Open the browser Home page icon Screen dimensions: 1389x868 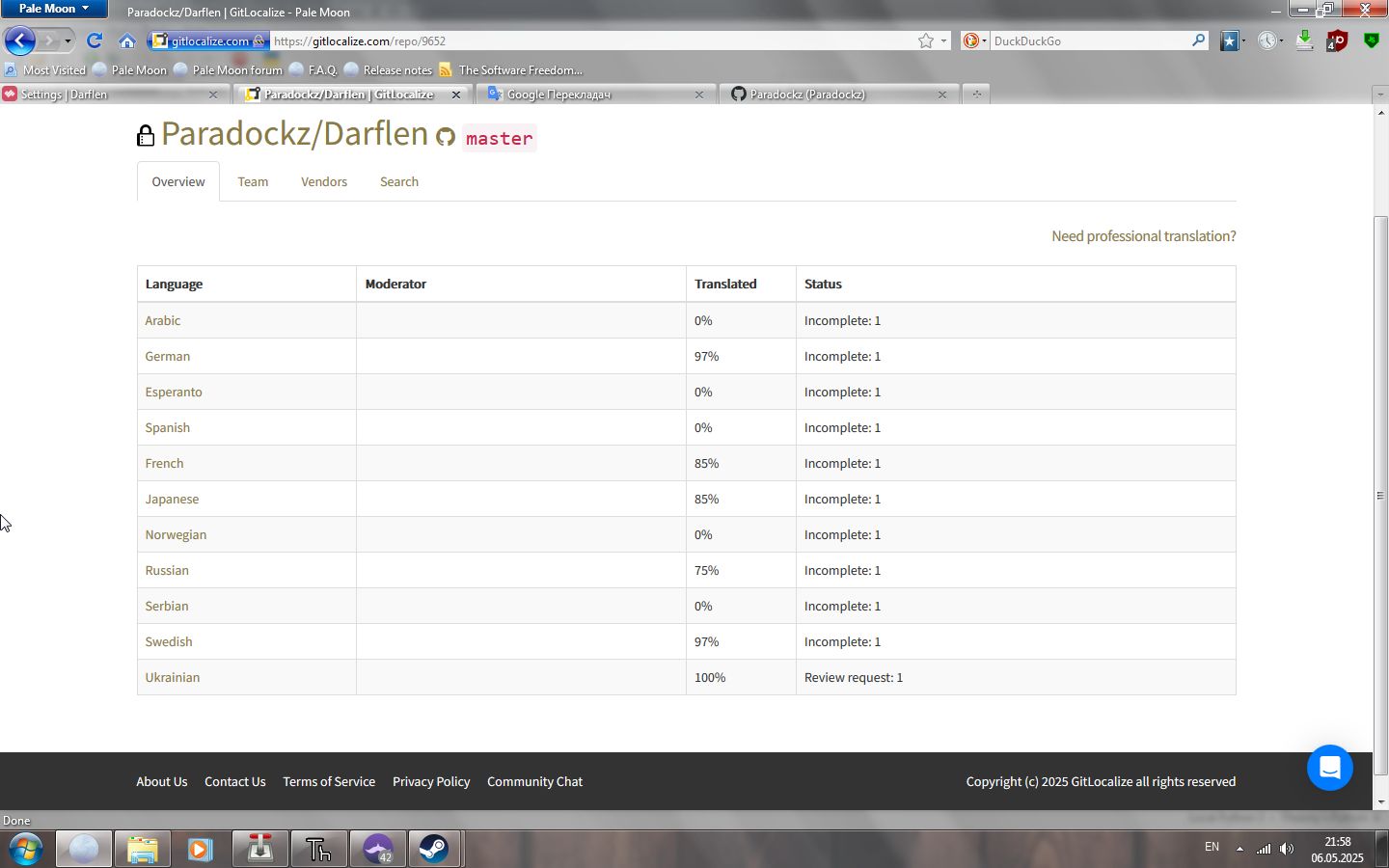(127, 41)
